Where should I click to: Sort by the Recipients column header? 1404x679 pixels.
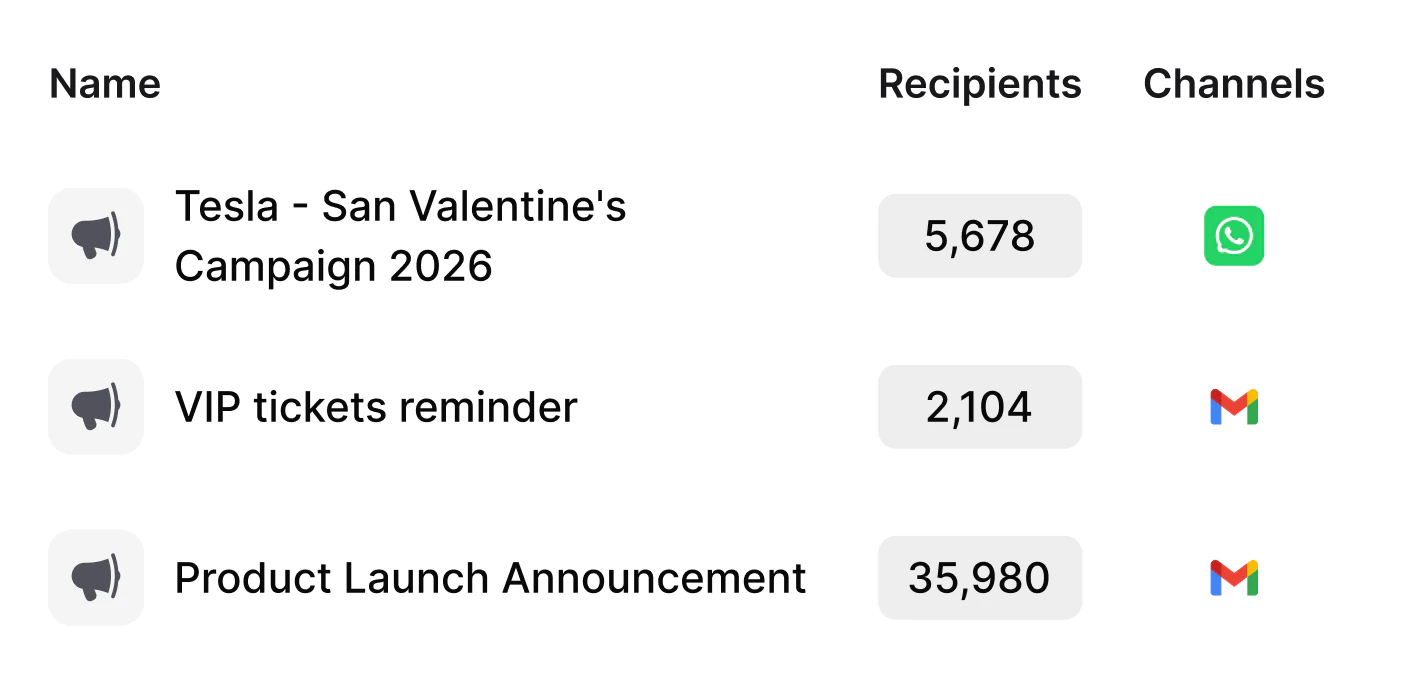pyautogui.click(x=979, y=84)
